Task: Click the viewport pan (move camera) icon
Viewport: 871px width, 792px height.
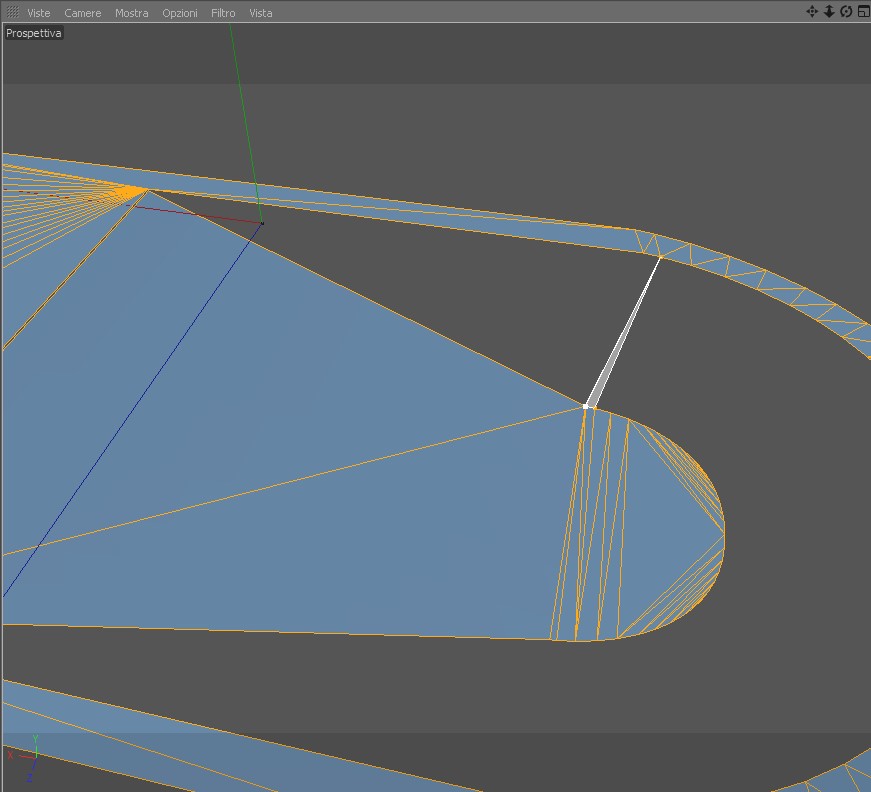Action: click(x=812, y=12)
